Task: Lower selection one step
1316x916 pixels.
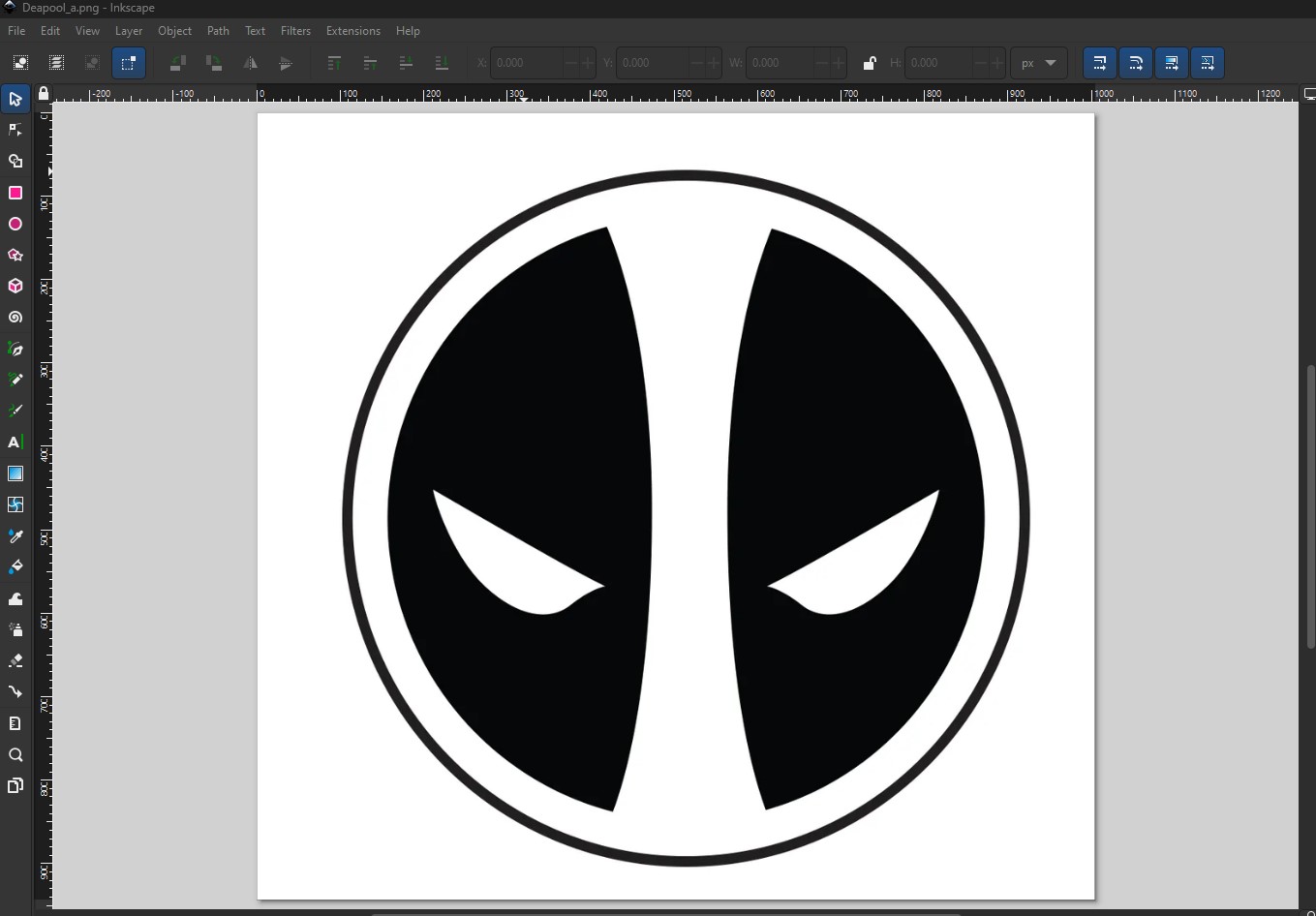Action: click(406, 63)
